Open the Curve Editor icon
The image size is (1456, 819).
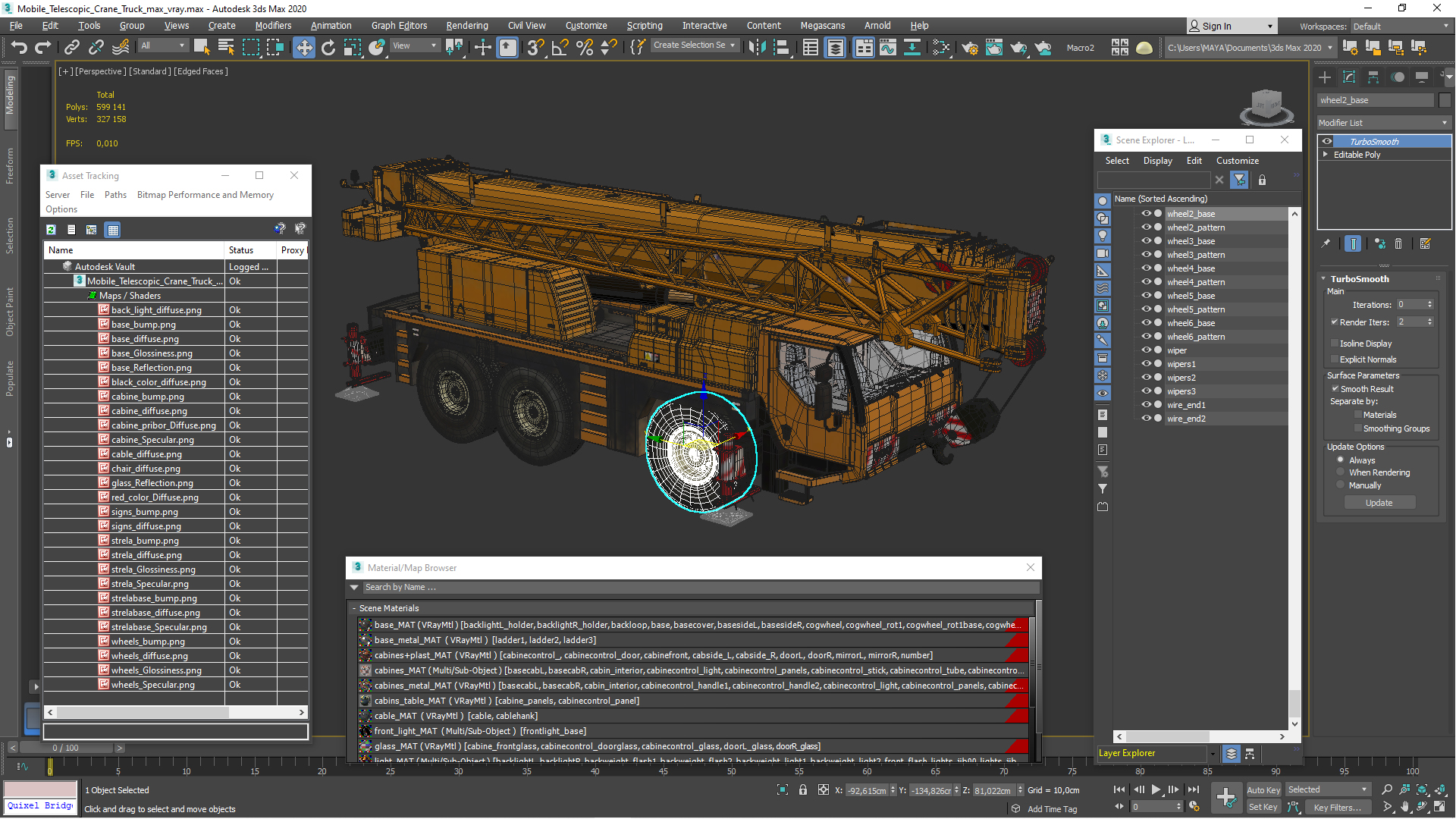[x=888, y=48]
